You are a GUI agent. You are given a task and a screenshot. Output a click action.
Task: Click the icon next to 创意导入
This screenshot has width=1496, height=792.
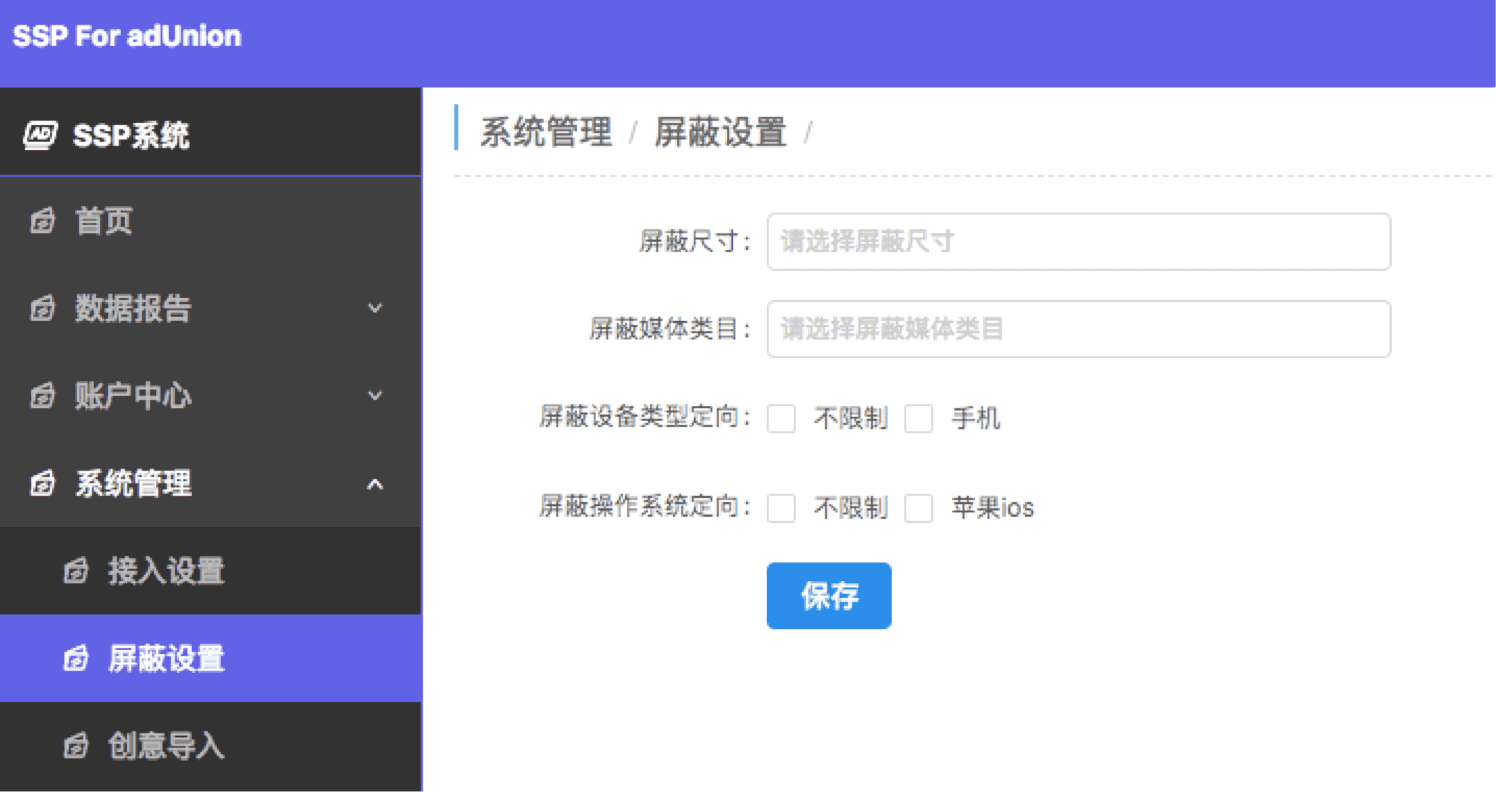point(76,746)
